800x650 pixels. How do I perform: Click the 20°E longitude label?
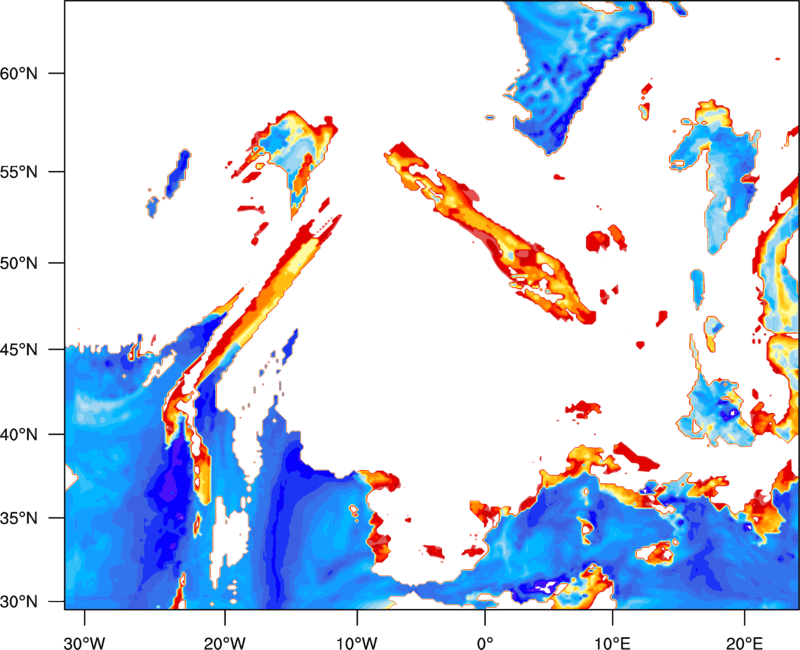click(744, 643)
